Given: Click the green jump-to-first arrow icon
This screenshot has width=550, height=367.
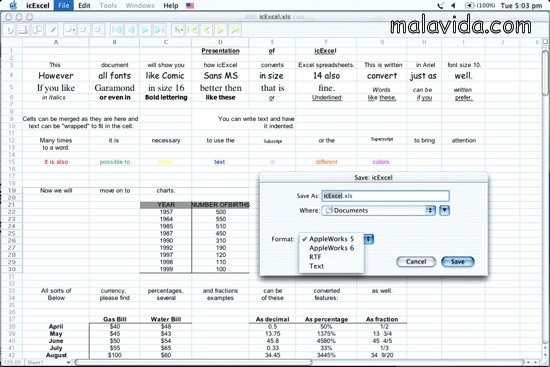Looking at the screenshot, I should tap(192, 30).
